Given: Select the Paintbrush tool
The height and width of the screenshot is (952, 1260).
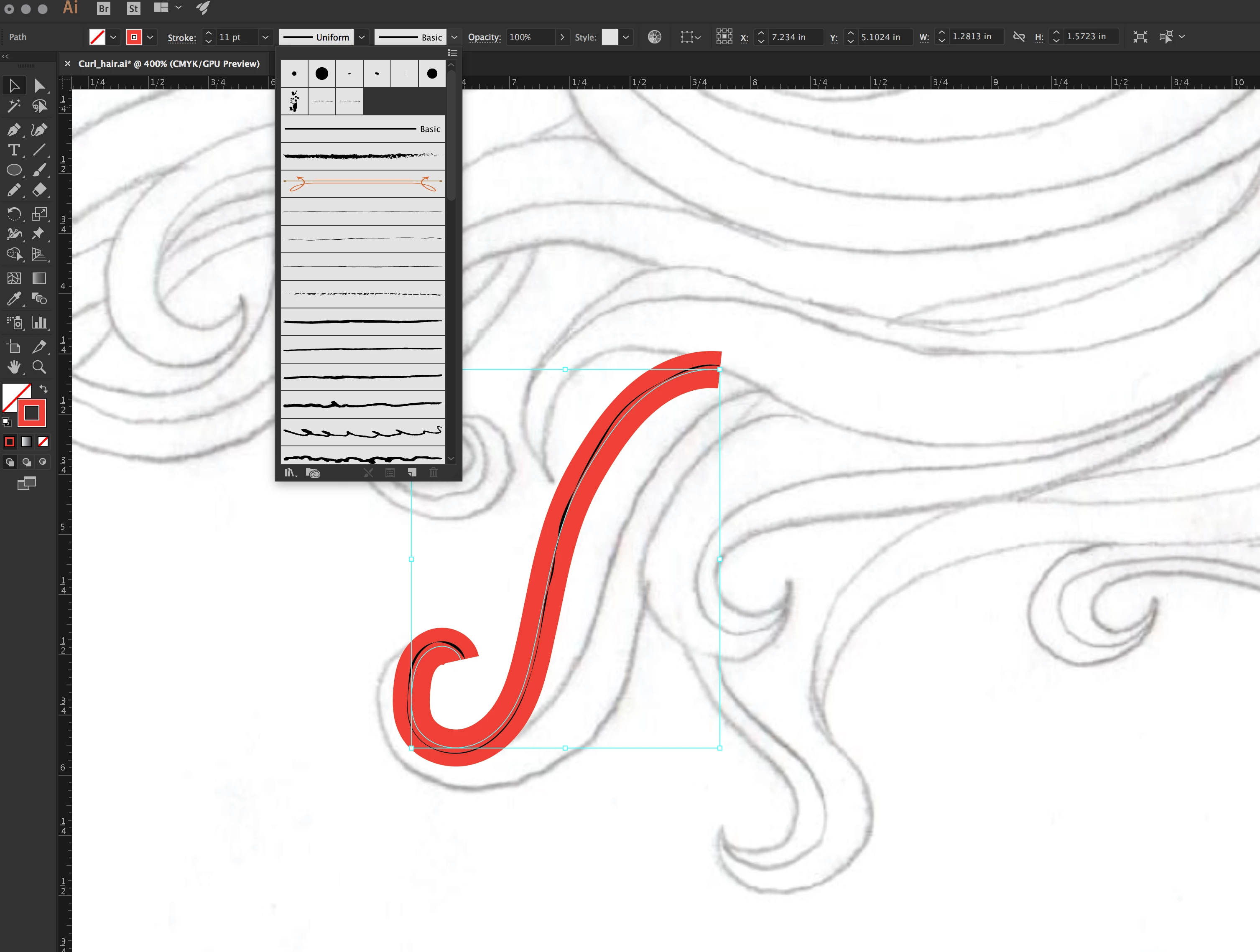Looking at the screenshot, I should click(x=39, y=170).
